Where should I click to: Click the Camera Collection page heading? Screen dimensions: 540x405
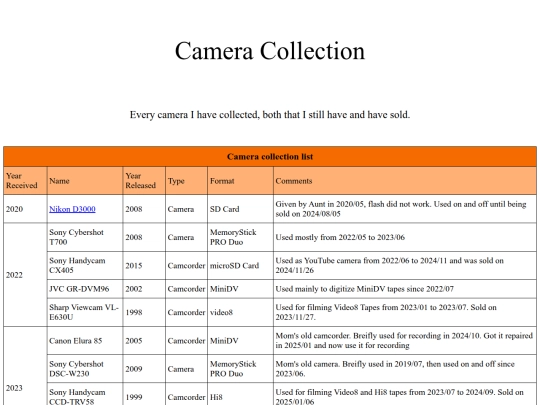point(270,51)
